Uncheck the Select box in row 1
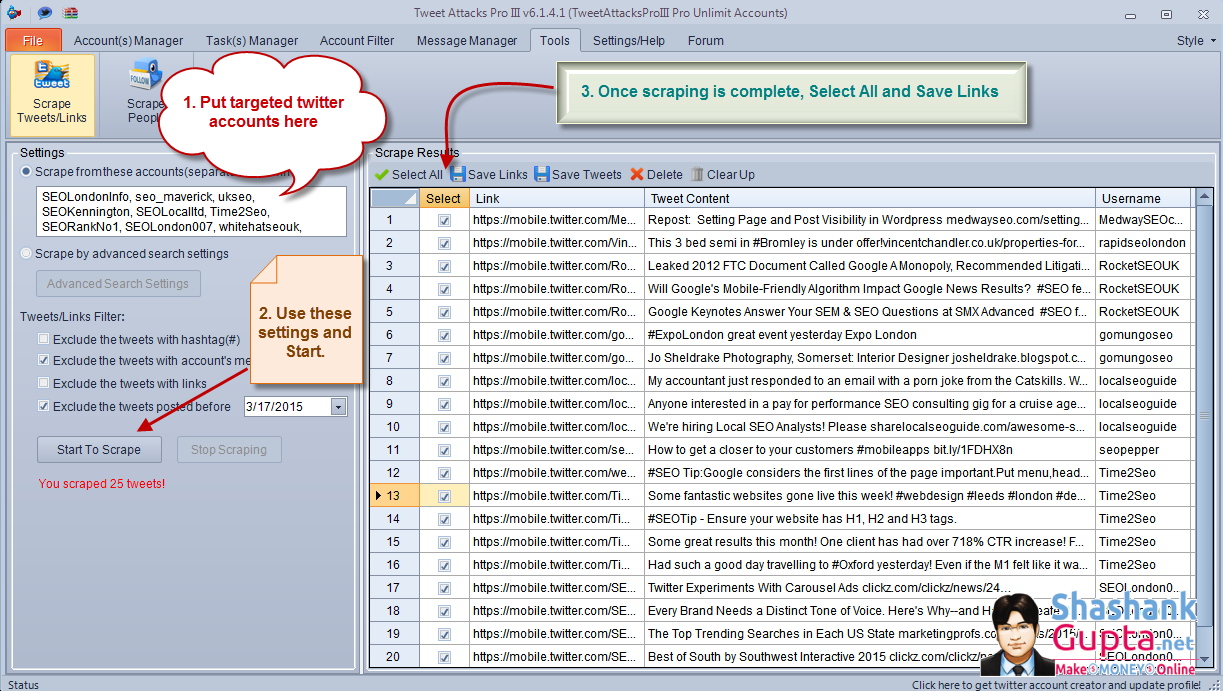This screenshot has height=691, width=1223. click(x=444, y=220)
